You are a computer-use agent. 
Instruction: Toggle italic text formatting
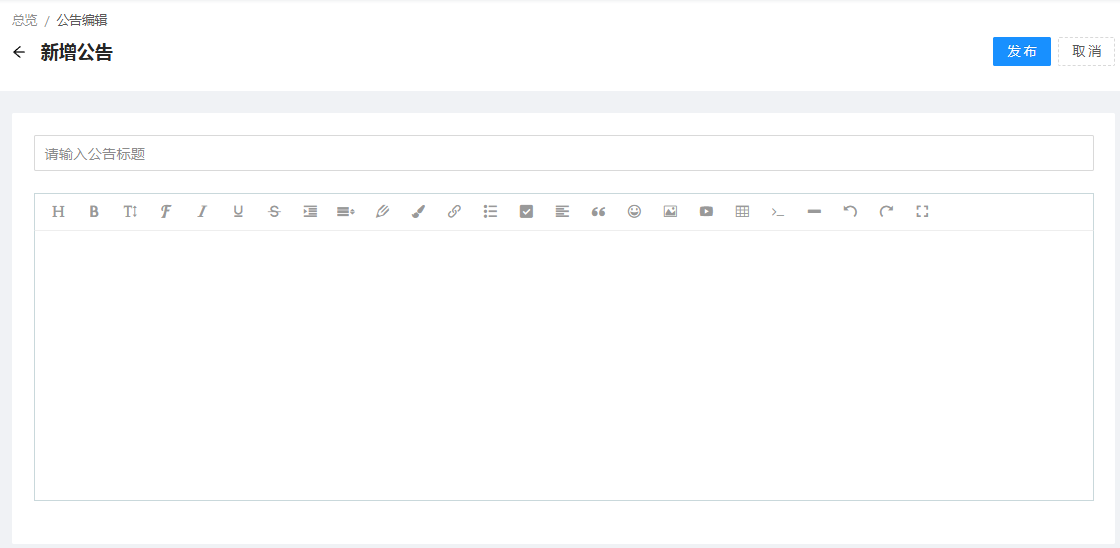pos(202,212)
